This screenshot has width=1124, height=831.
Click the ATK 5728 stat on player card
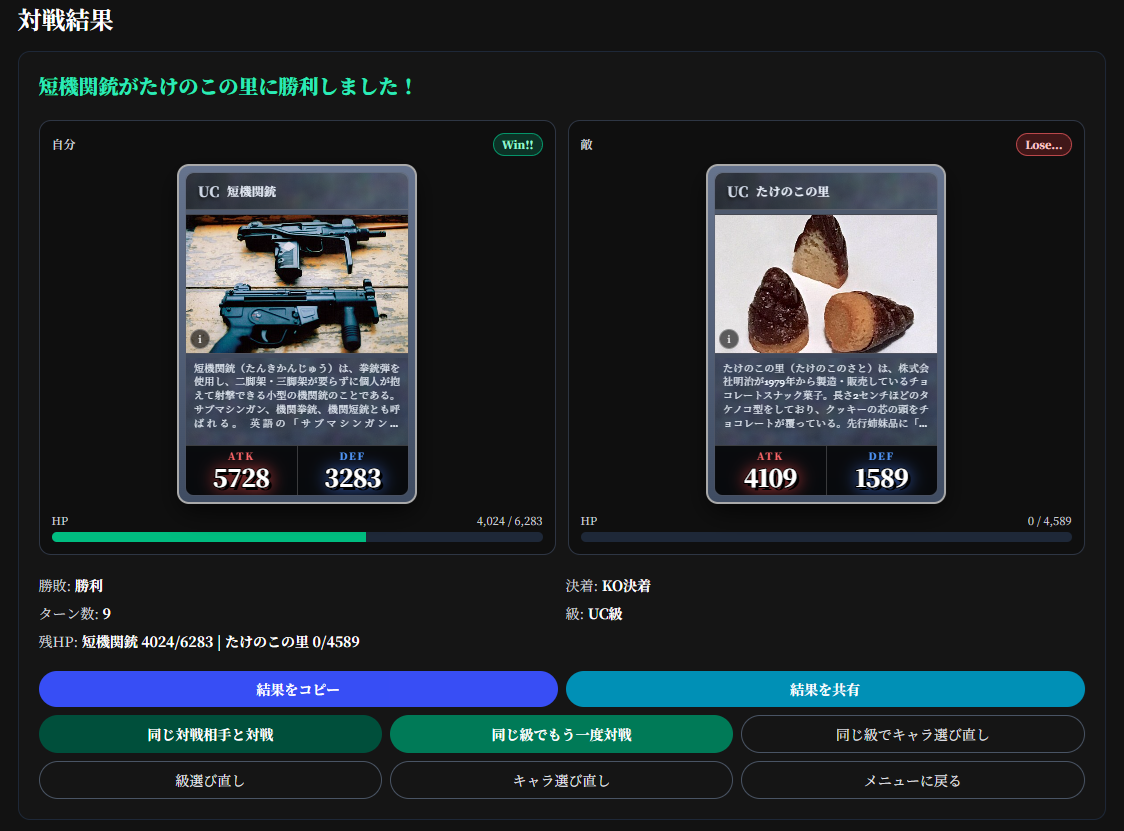pyautogui.click(x=241, y=472)
